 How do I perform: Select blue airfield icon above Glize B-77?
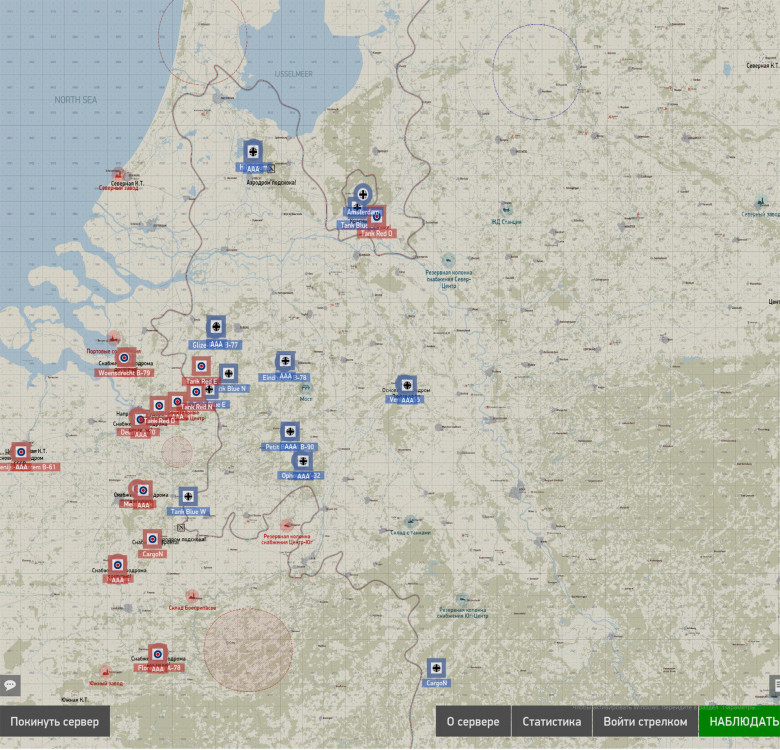pyautogui.click(x=216, y=327)
